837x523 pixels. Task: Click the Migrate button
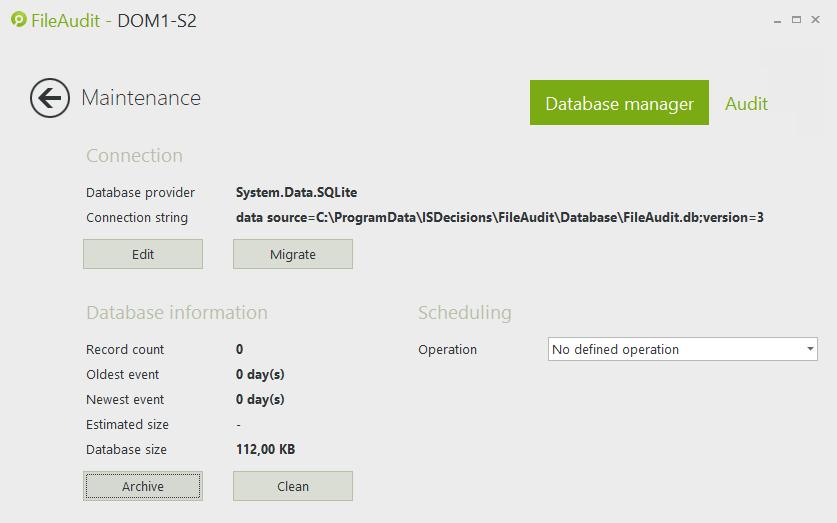[293, 254]
